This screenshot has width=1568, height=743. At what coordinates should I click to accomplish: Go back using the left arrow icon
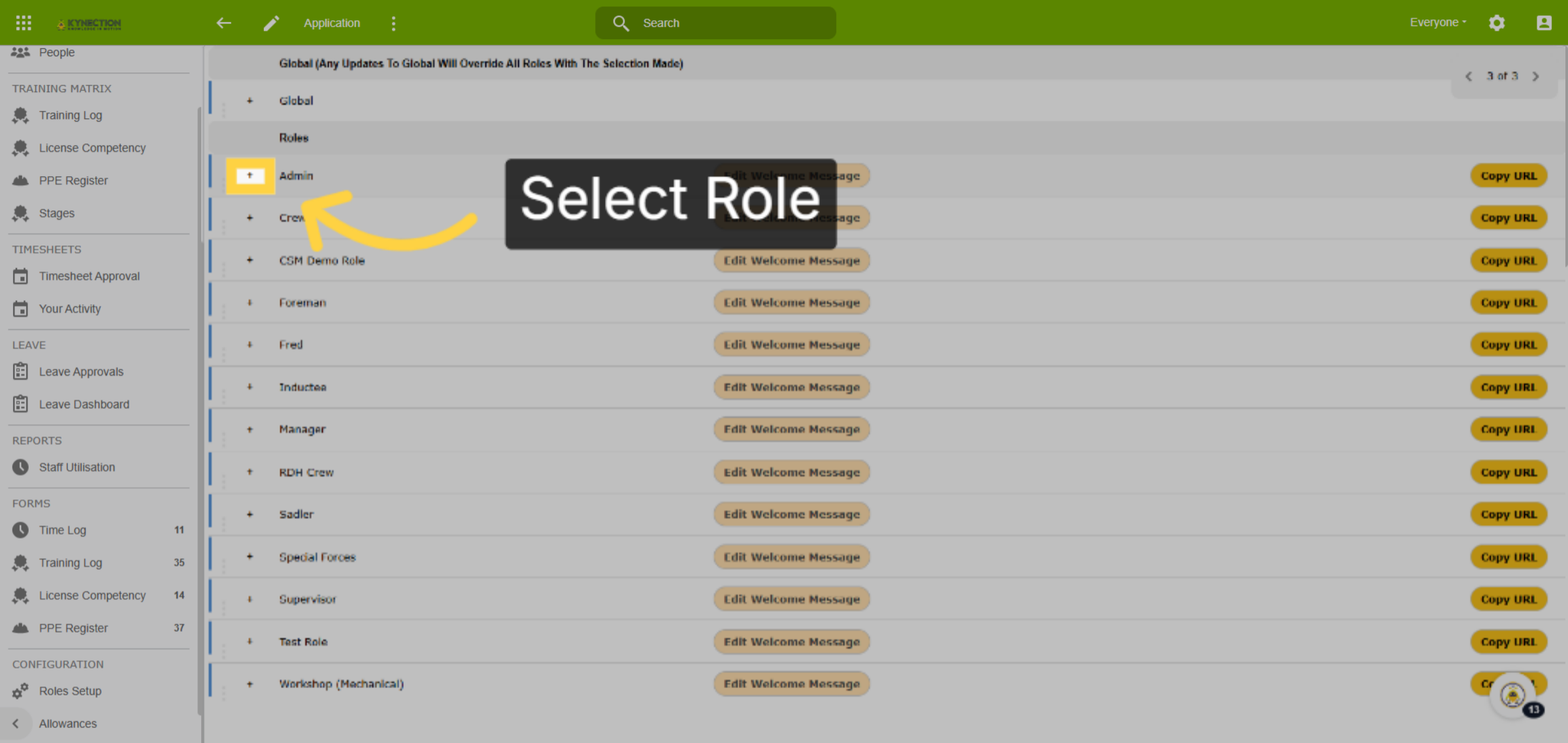click(224, 23)
